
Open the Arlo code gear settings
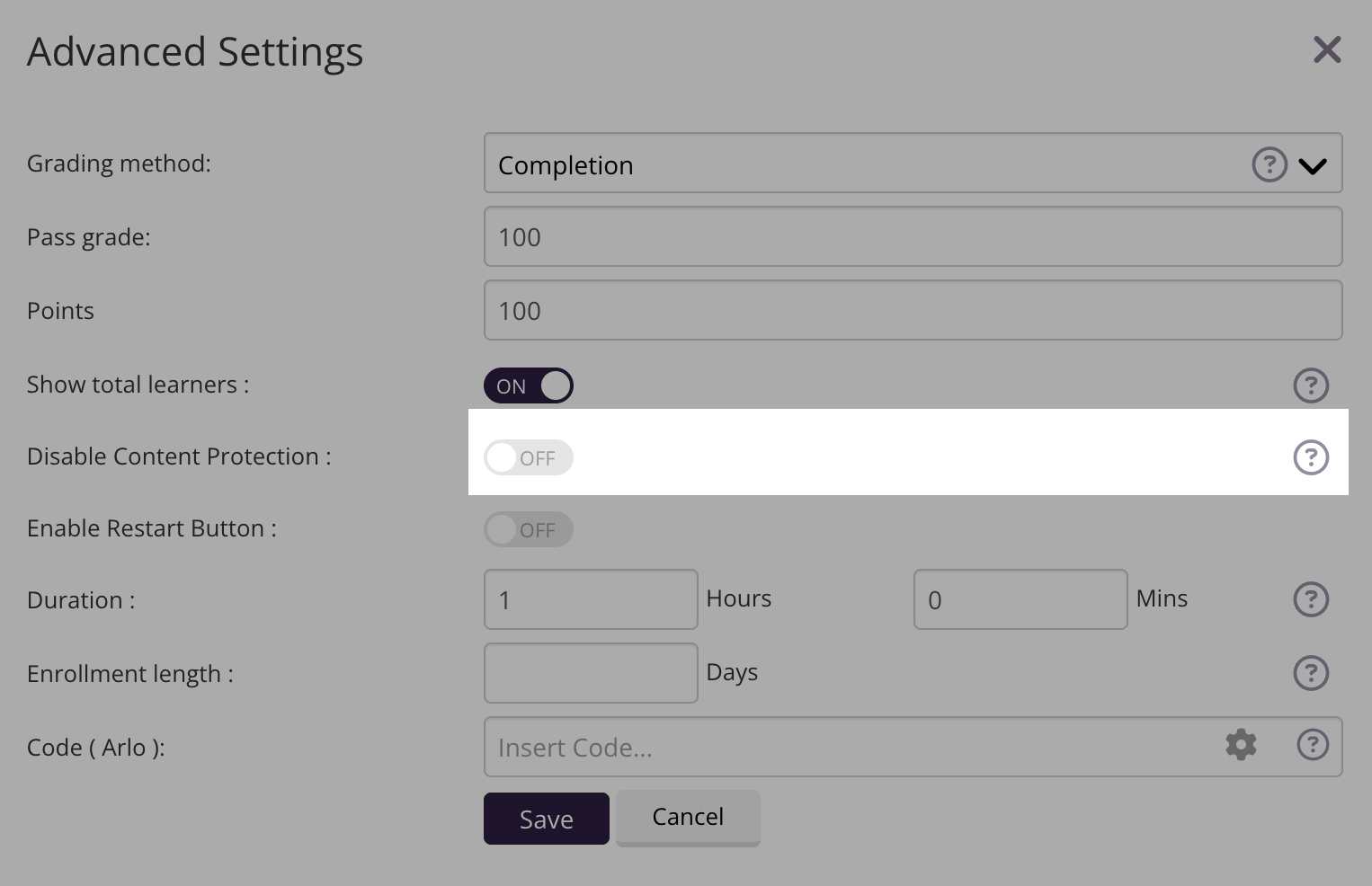click(x=1241, y=745)
